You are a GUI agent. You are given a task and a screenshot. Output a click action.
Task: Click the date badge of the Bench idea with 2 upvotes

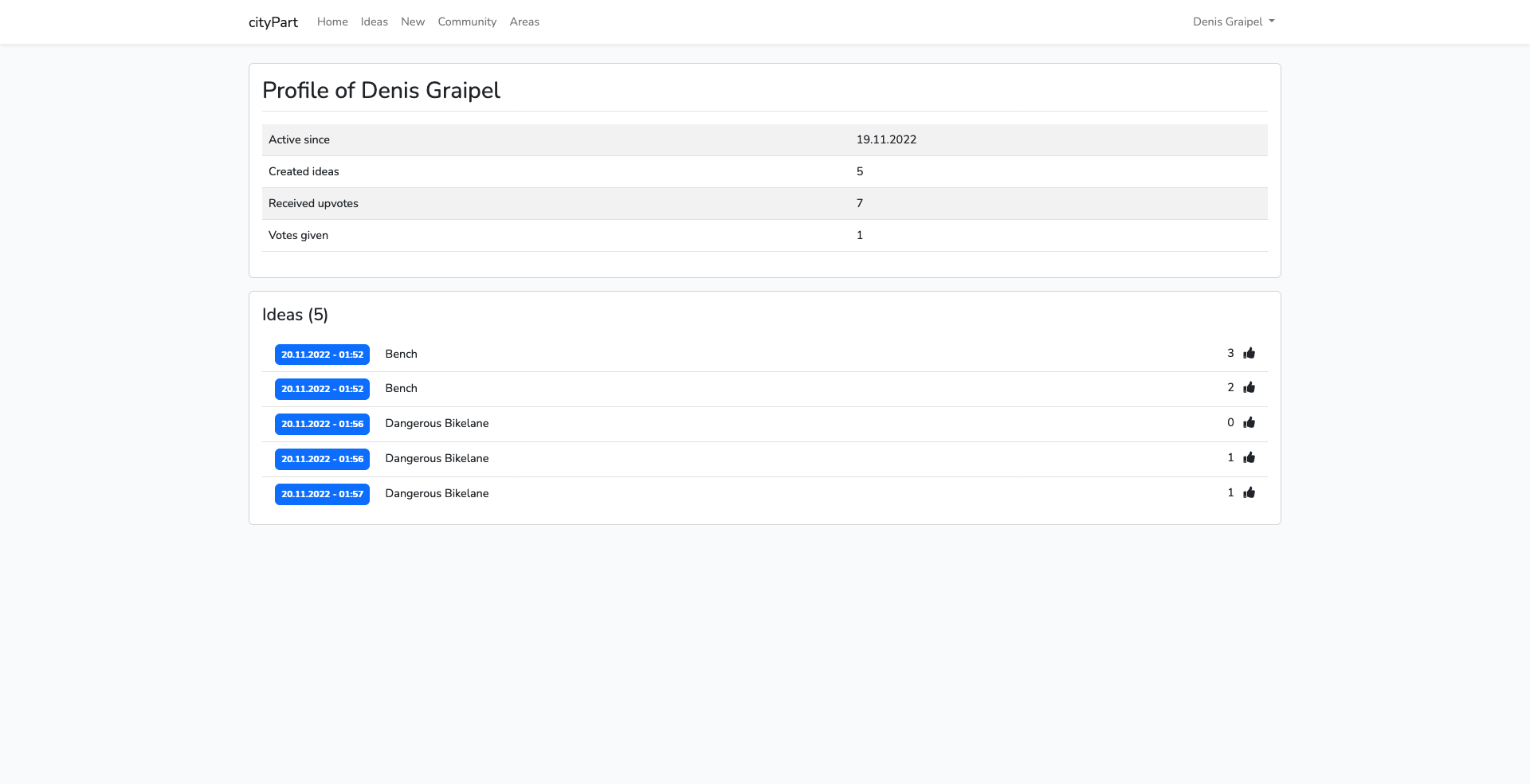click(322, 389)
